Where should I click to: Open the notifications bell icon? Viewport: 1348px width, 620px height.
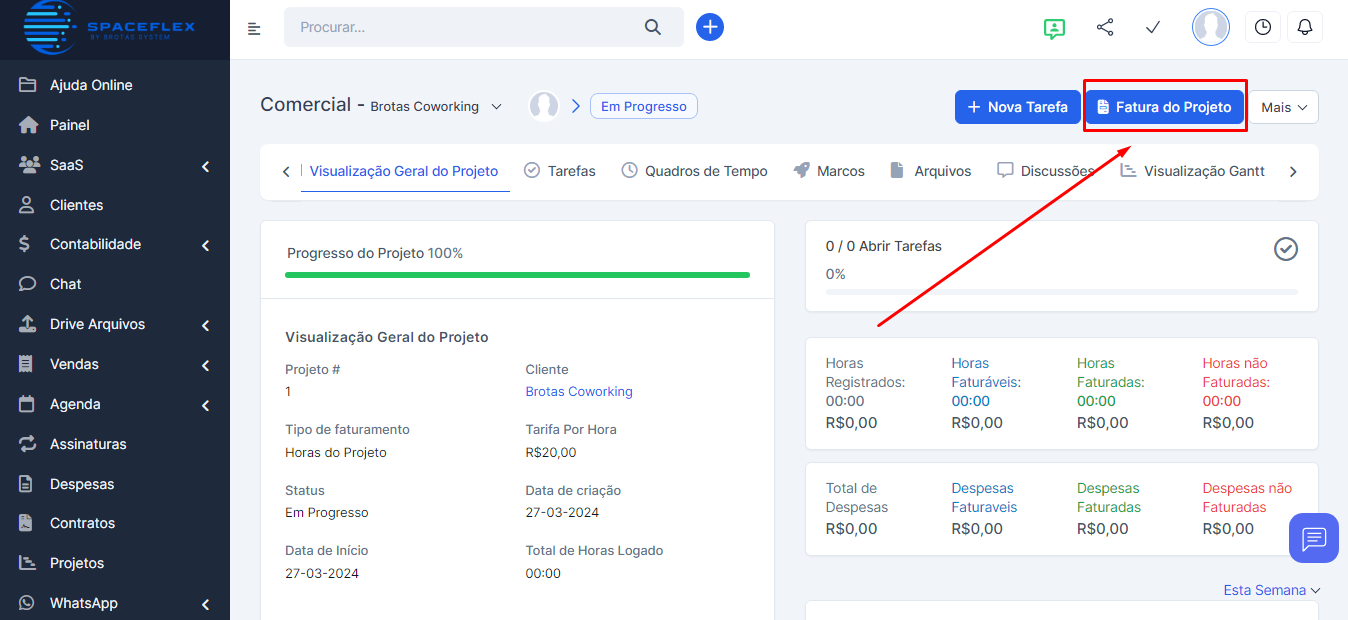(1304, 27)
